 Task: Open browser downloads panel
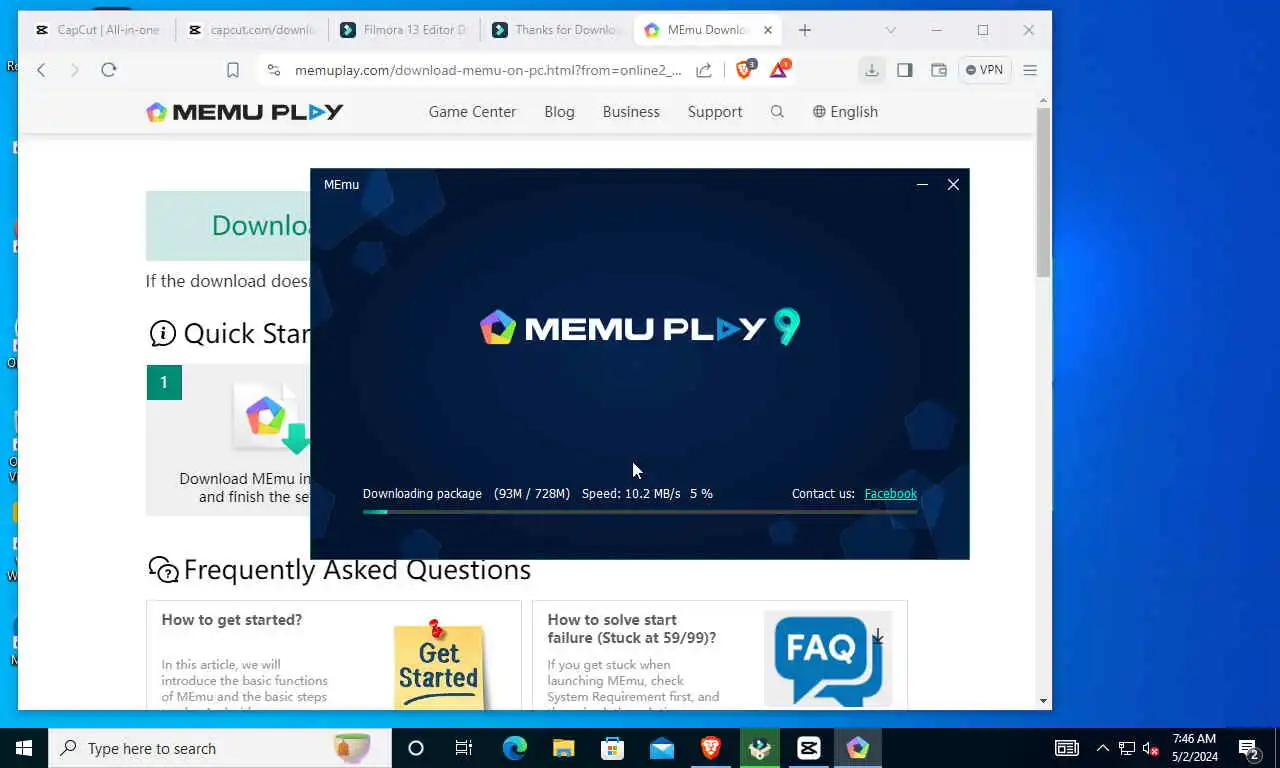pyautogui.click(x=872, y=70)
